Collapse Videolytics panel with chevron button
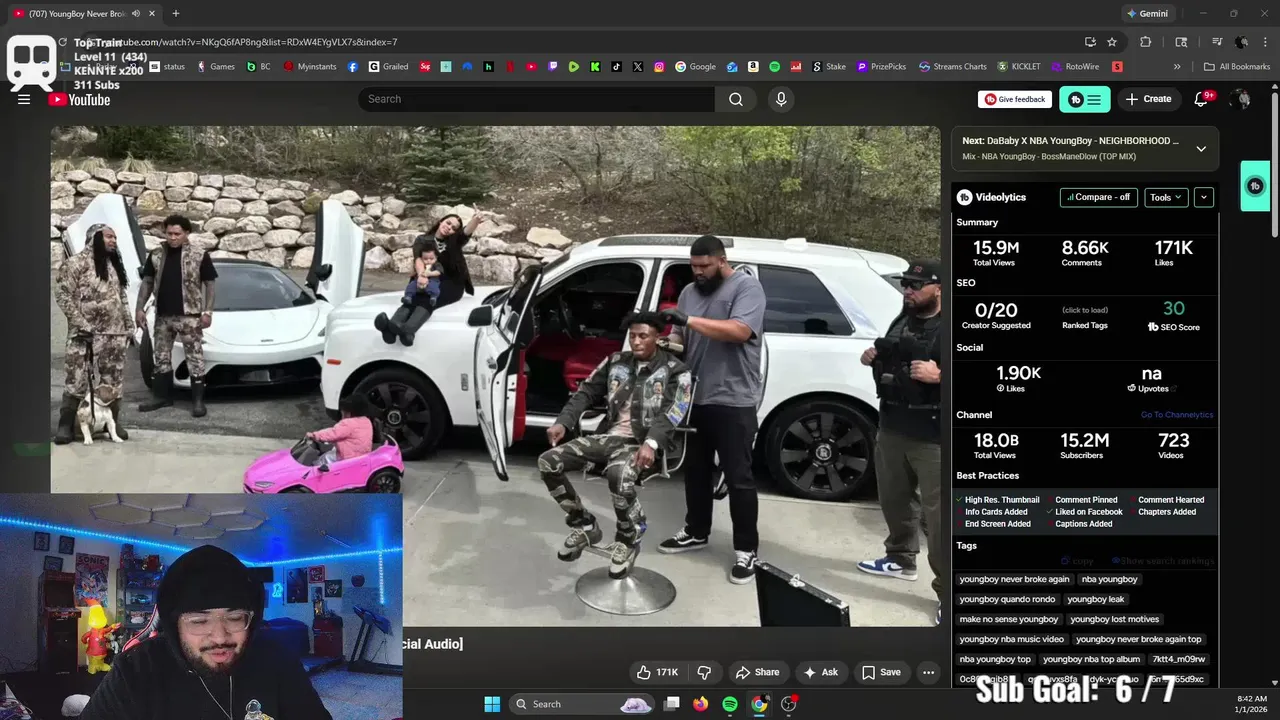Image resolution: width=1280 pixels, height=720 pixels. coord(1204,197)
